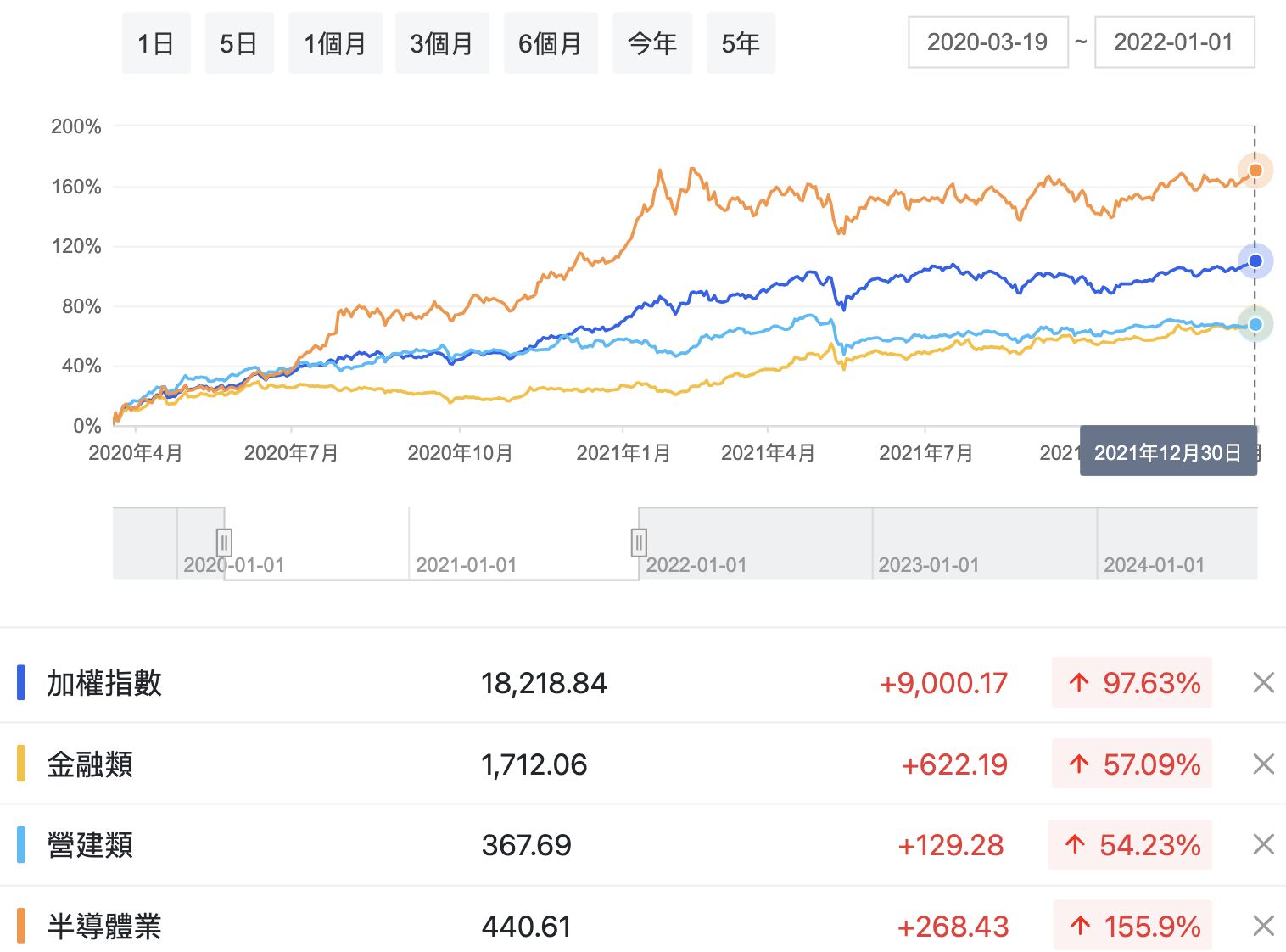1286x952 pixels.
Task: Edit the start date 2020-03-19 field
Action: tap(987, 42)
